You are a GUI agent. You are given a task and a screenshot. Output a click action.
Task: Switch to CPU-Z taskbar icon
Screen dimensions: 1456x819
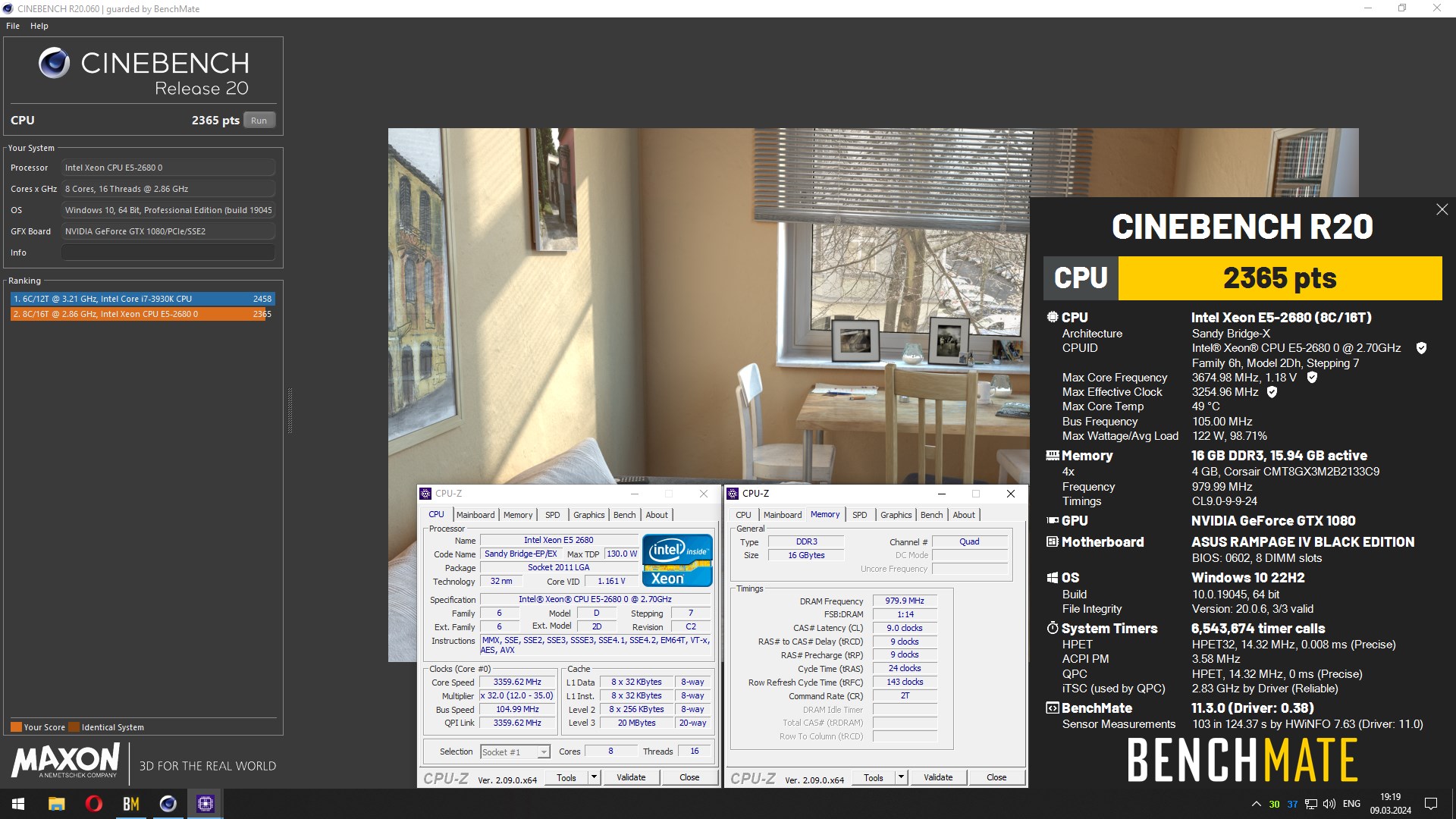pyautogui.click(x=205, y=804)
